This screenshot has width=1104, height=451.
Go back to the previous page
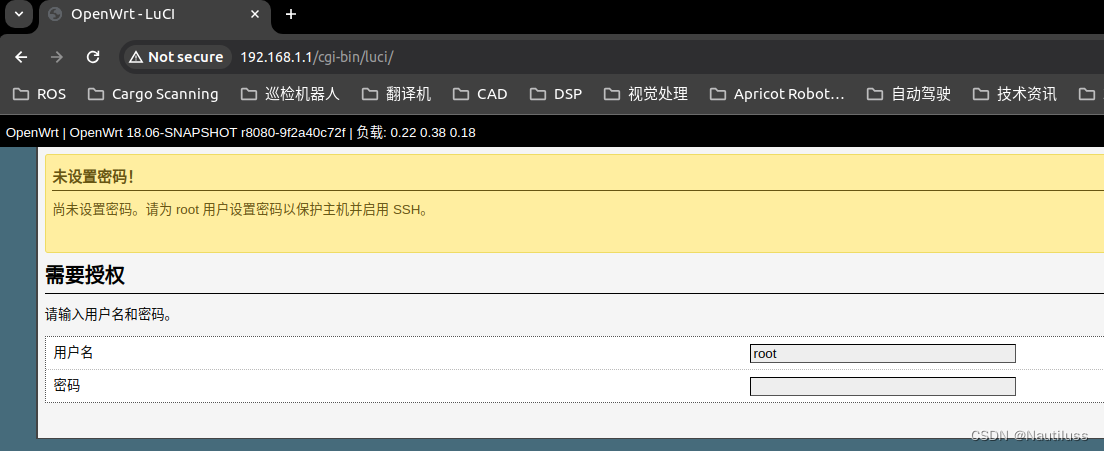point(21,57)
